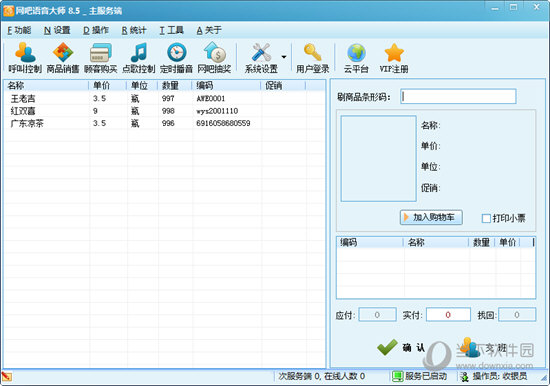
Task: Click the 交班 shift handover button
Action: tap(484, 347)
